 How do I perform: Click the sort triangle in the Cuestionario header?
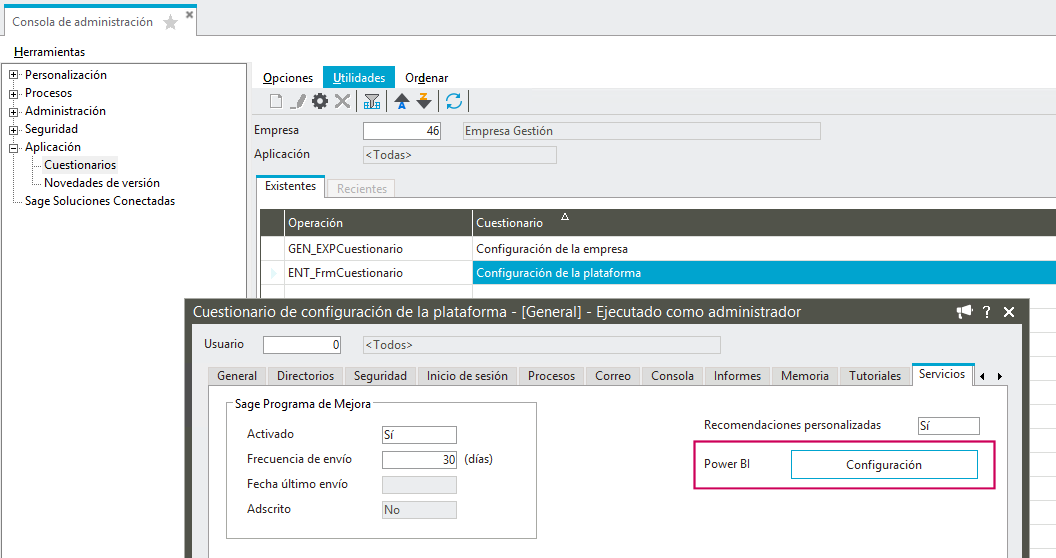click(x=565, y=217)
